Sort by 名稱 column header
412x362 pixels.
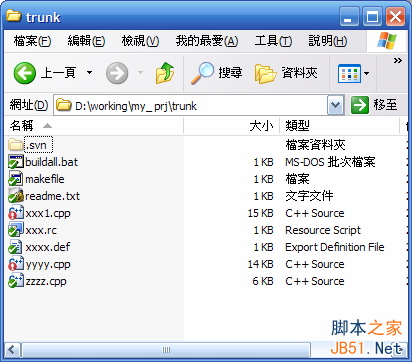click(94, 126)
